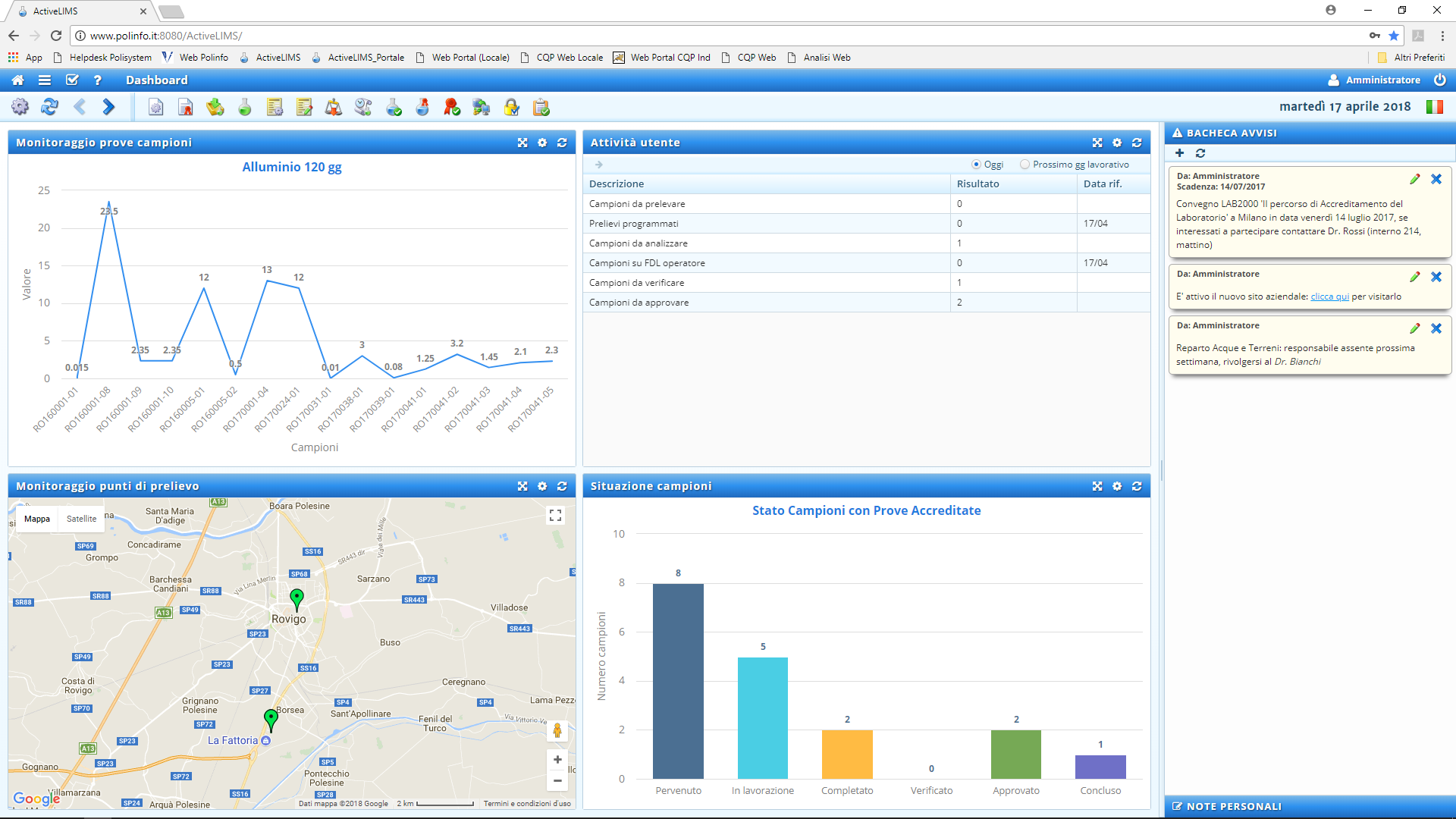Refresh the Situazione campioni panel
This screenshot has width=1456, height=819.
pos(1137,486)
